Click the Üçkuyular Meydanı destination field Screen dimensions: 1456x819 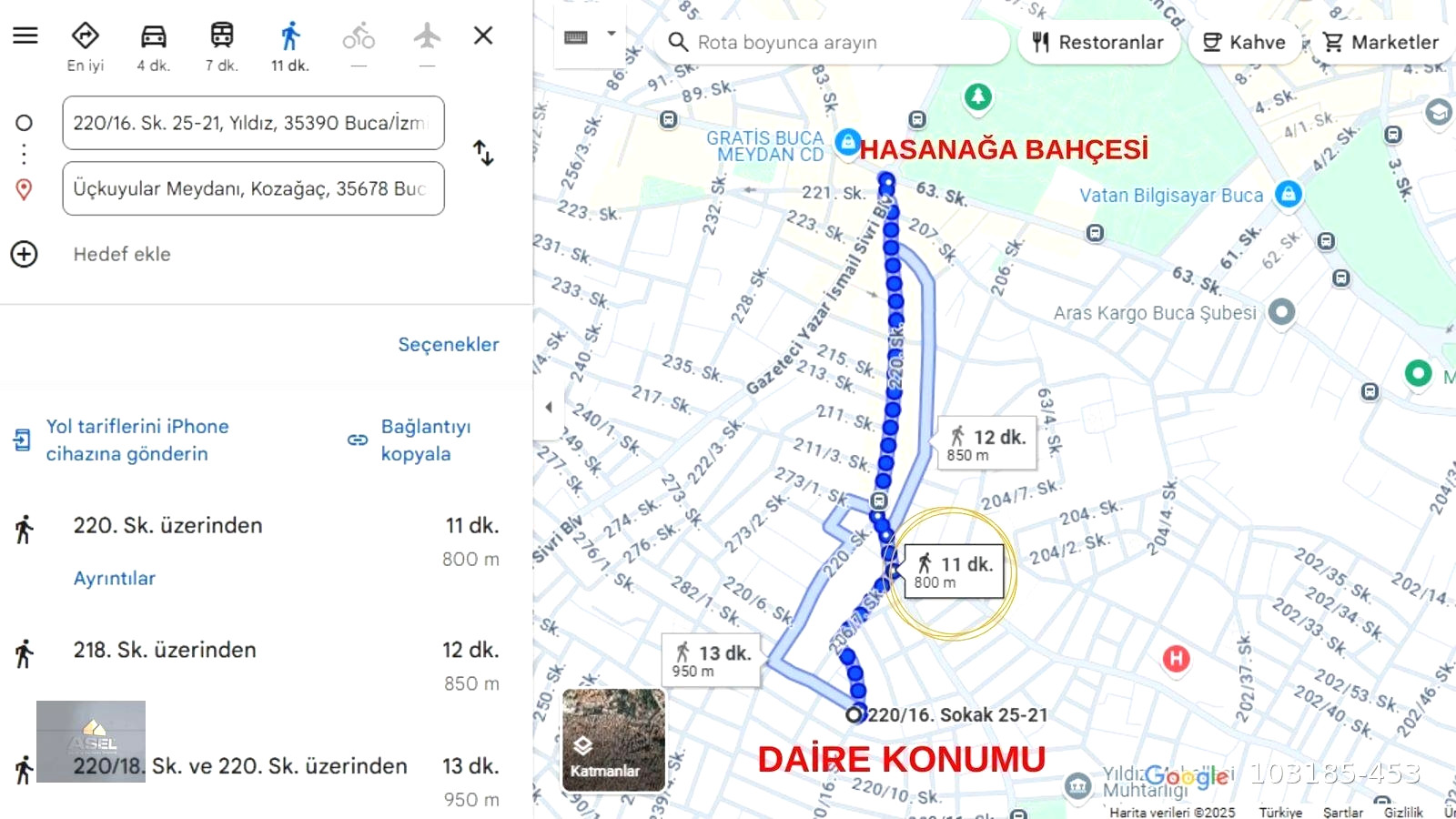click(253, 188)
